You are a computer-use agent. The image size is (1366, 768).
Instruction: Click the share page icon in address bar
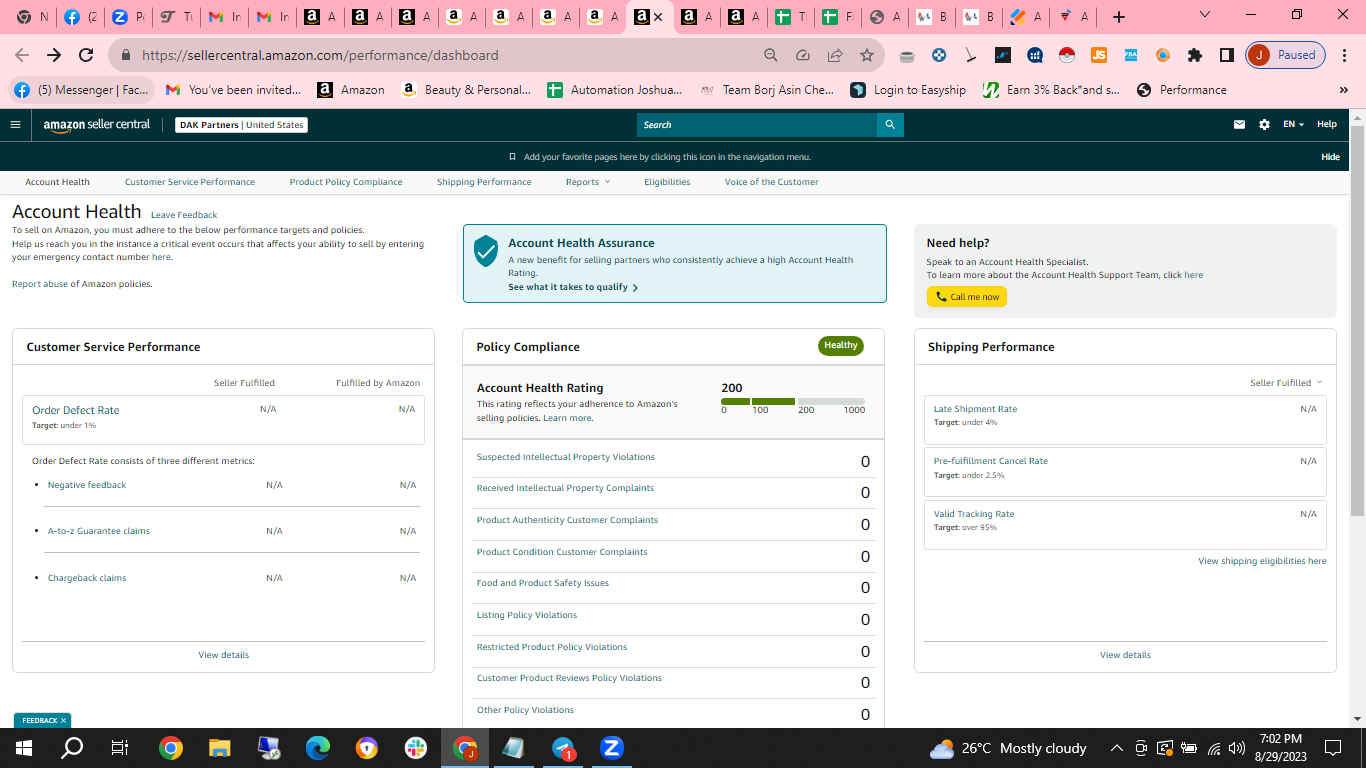click(835, 55)
